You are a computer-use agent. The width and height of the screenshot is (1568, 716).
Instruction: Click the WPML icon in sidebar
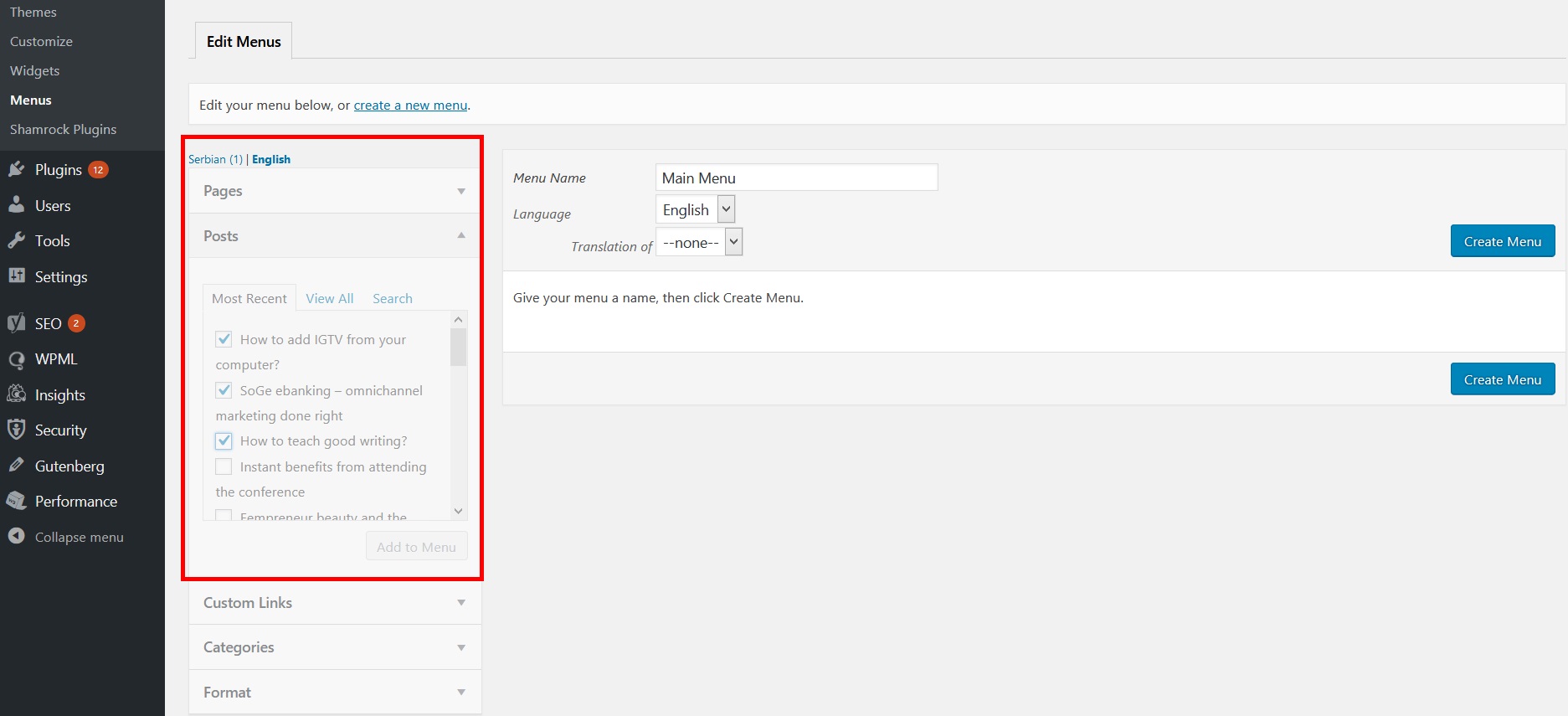click(x=16, y=359)
